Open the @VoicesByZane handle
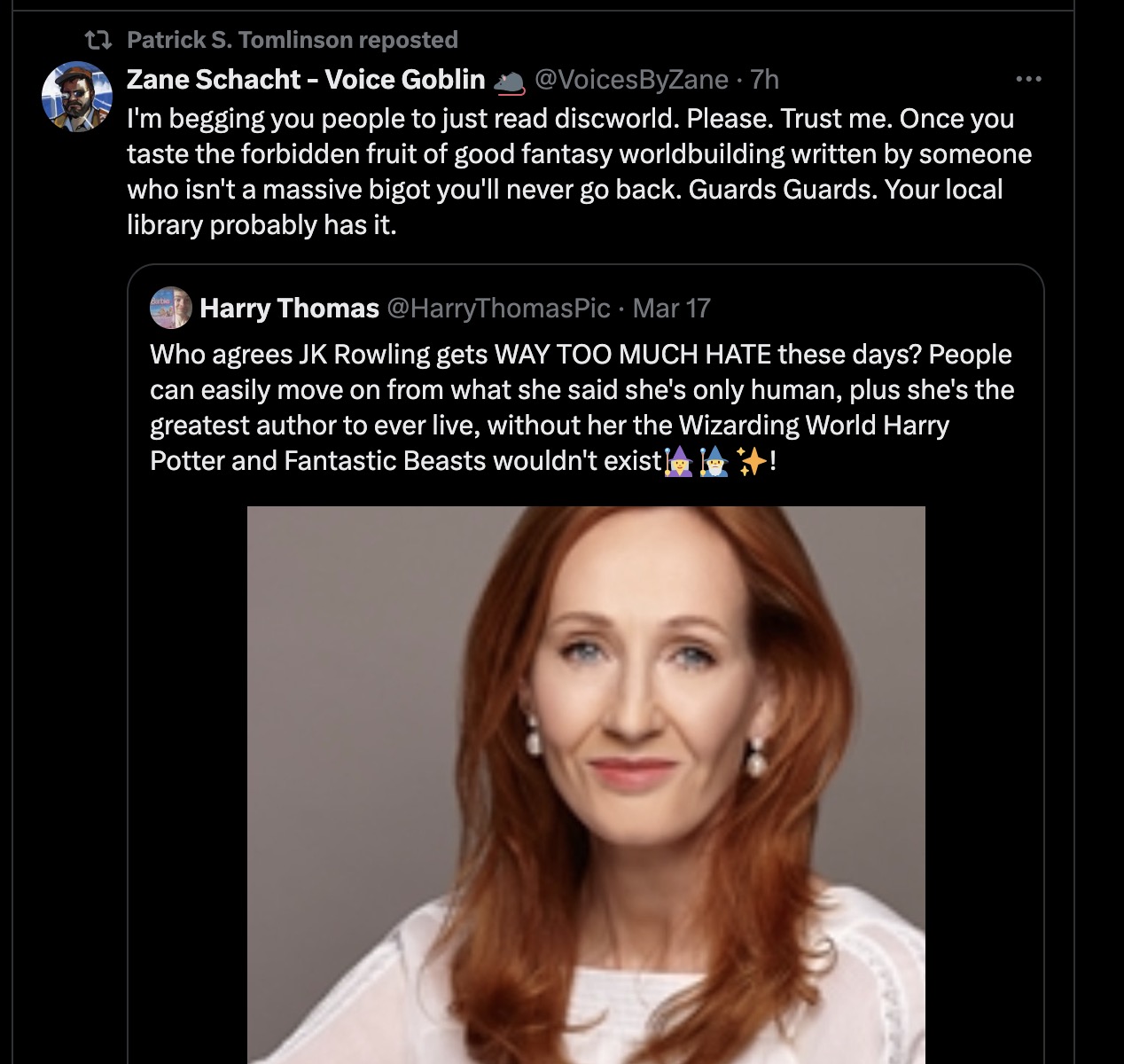1124x1064 pixels. pos(631,79)
